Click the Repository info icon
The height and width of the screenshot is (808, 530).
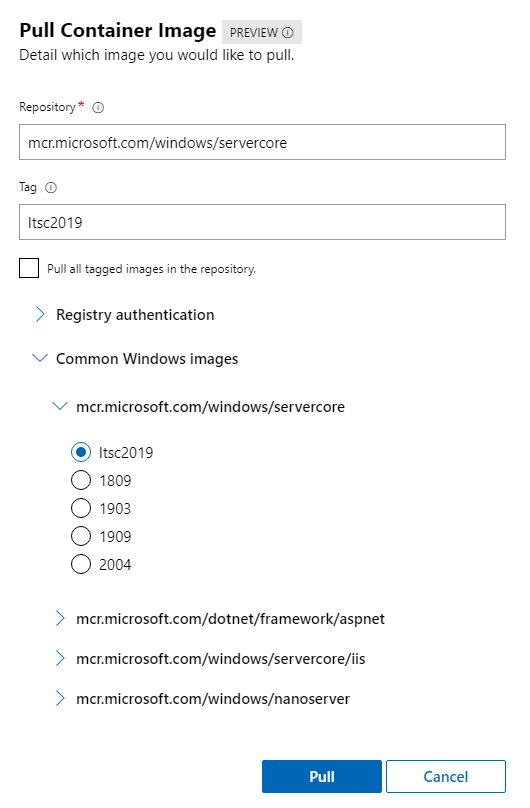click(x=98, y=107)
